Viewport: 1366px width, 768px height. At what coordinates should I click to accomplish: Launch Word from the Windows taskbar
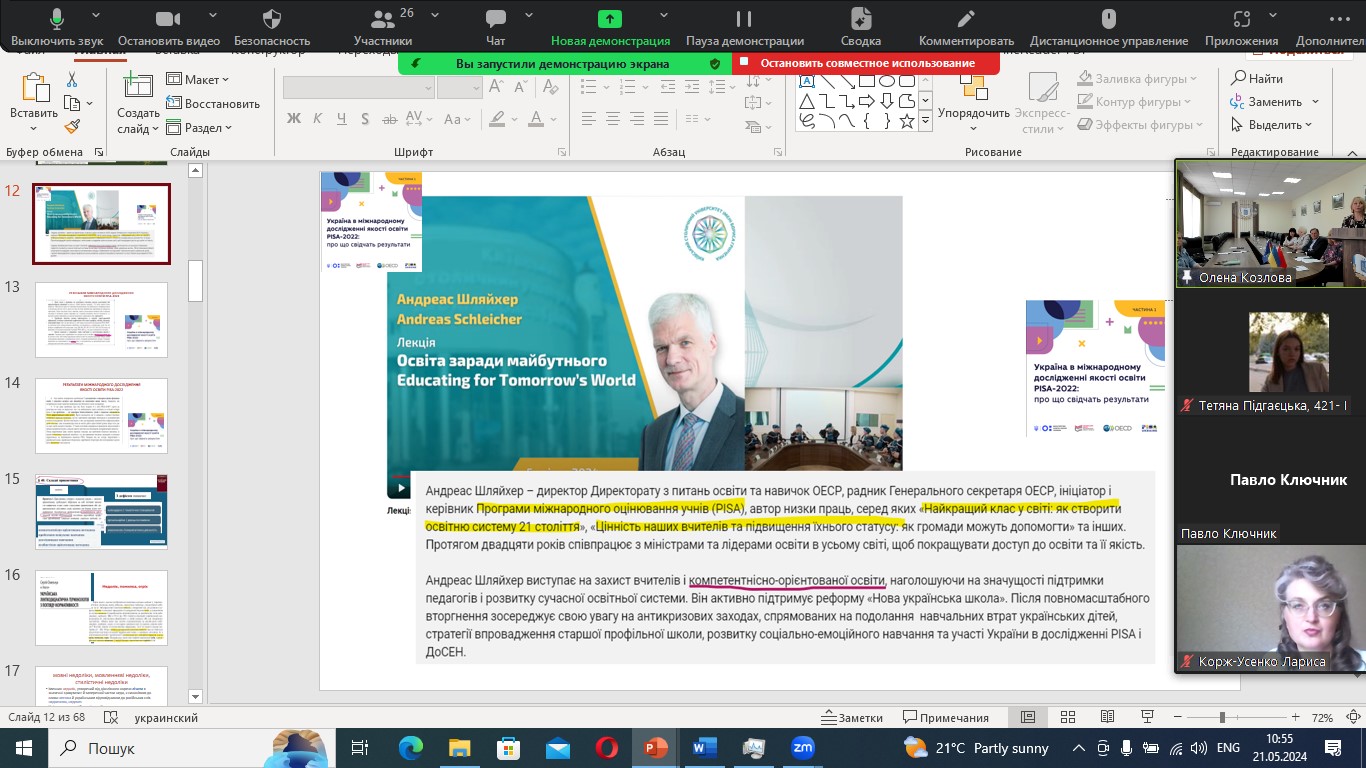[703, 747]
